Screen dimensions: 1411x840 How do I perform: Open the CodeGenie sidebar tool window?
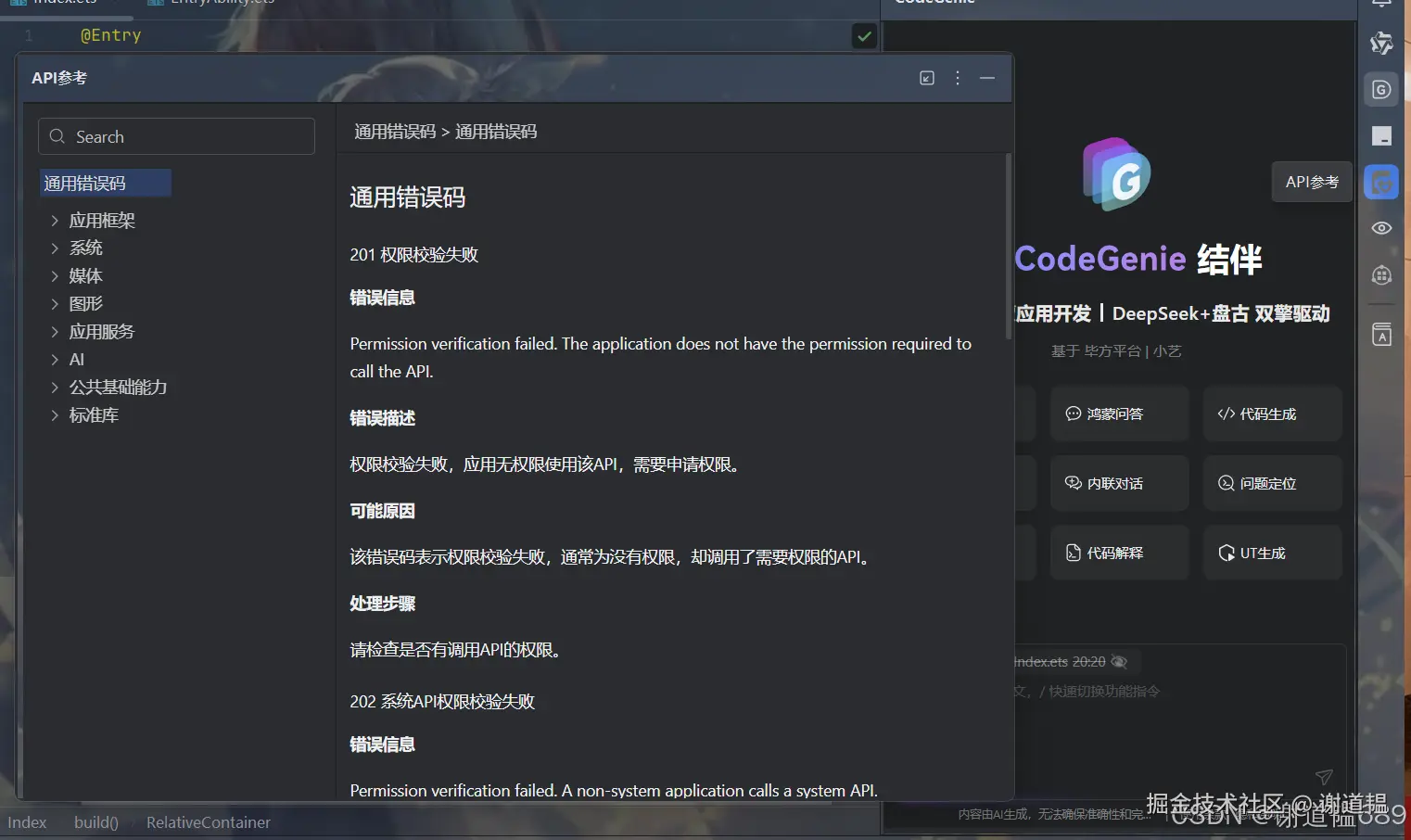[x=1381, y=90]
